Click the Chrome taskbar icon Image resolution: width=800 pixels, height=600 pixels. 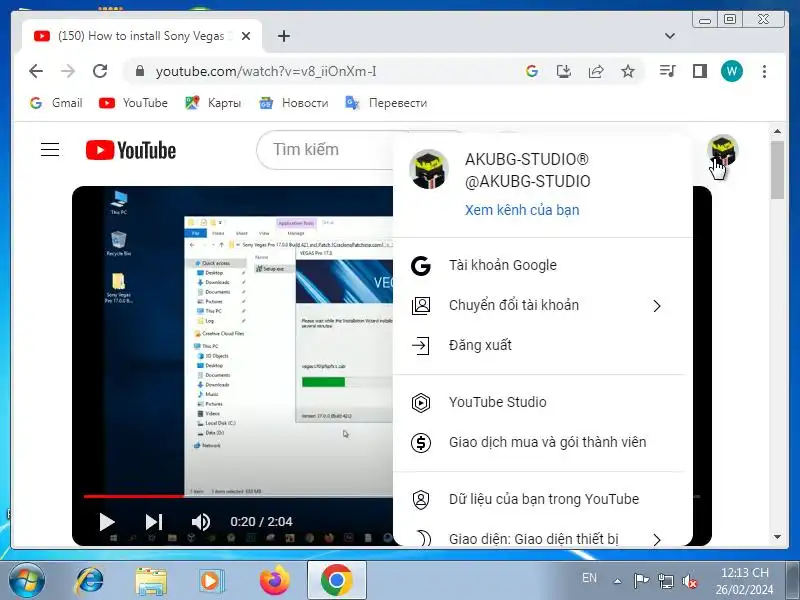point(336,580)
